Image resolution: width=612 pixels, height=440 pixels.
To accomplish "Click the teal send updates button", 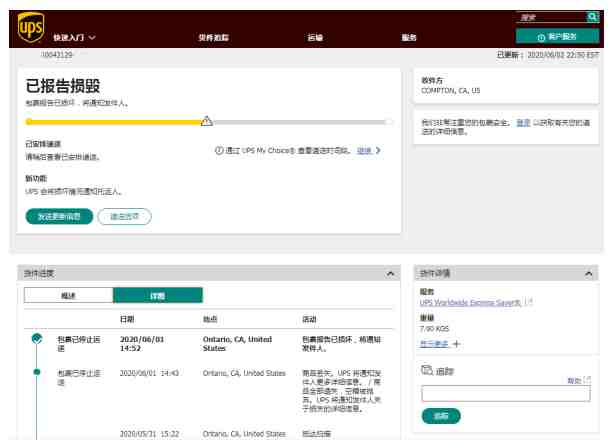I will click(59, 217).
